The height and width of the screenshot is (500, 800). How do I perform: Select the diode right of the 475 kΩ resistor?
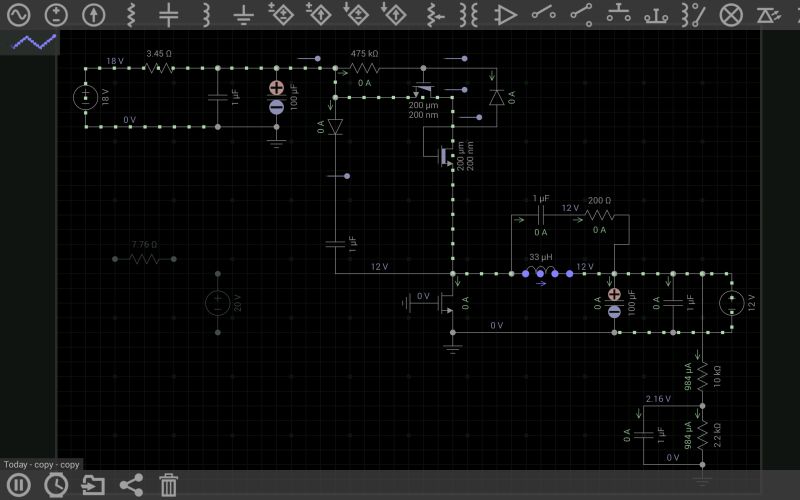[496, 97]
